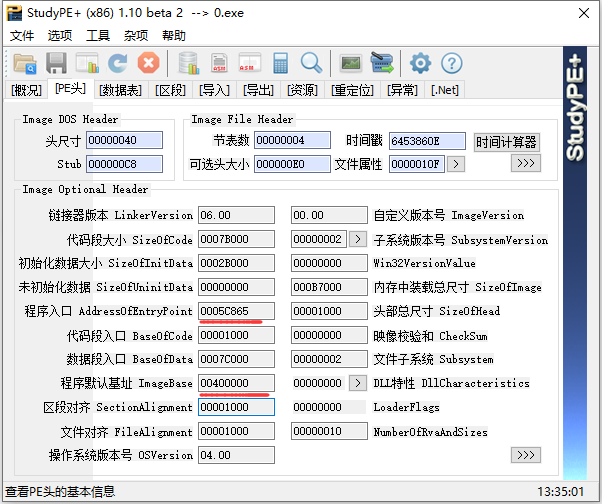The image size is (602, 504).
Task: Switch to the [异常] tab
Action: tap(402, 90)
